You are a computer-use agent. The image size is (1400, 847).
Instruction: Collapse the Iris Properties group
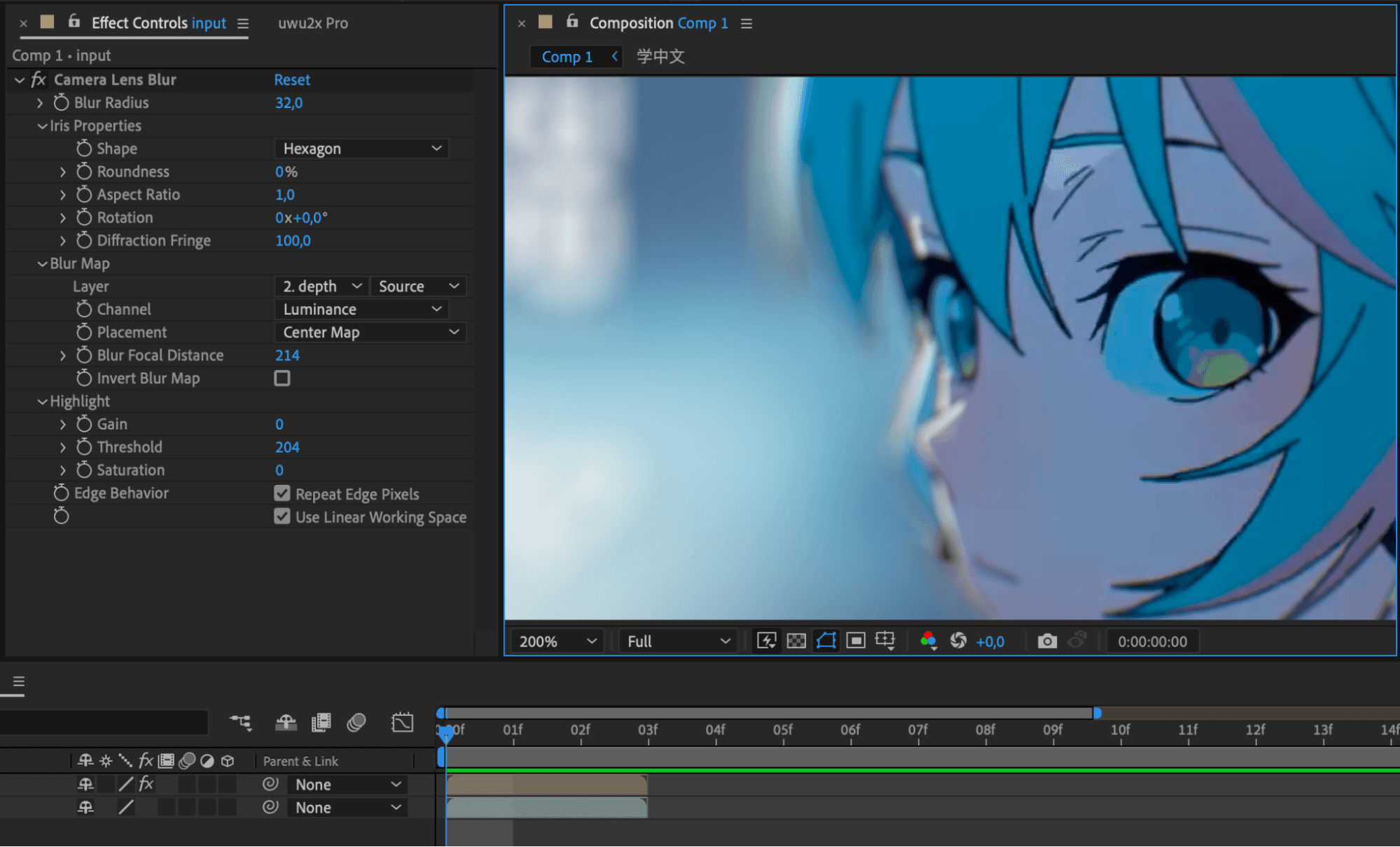[42, 126]
